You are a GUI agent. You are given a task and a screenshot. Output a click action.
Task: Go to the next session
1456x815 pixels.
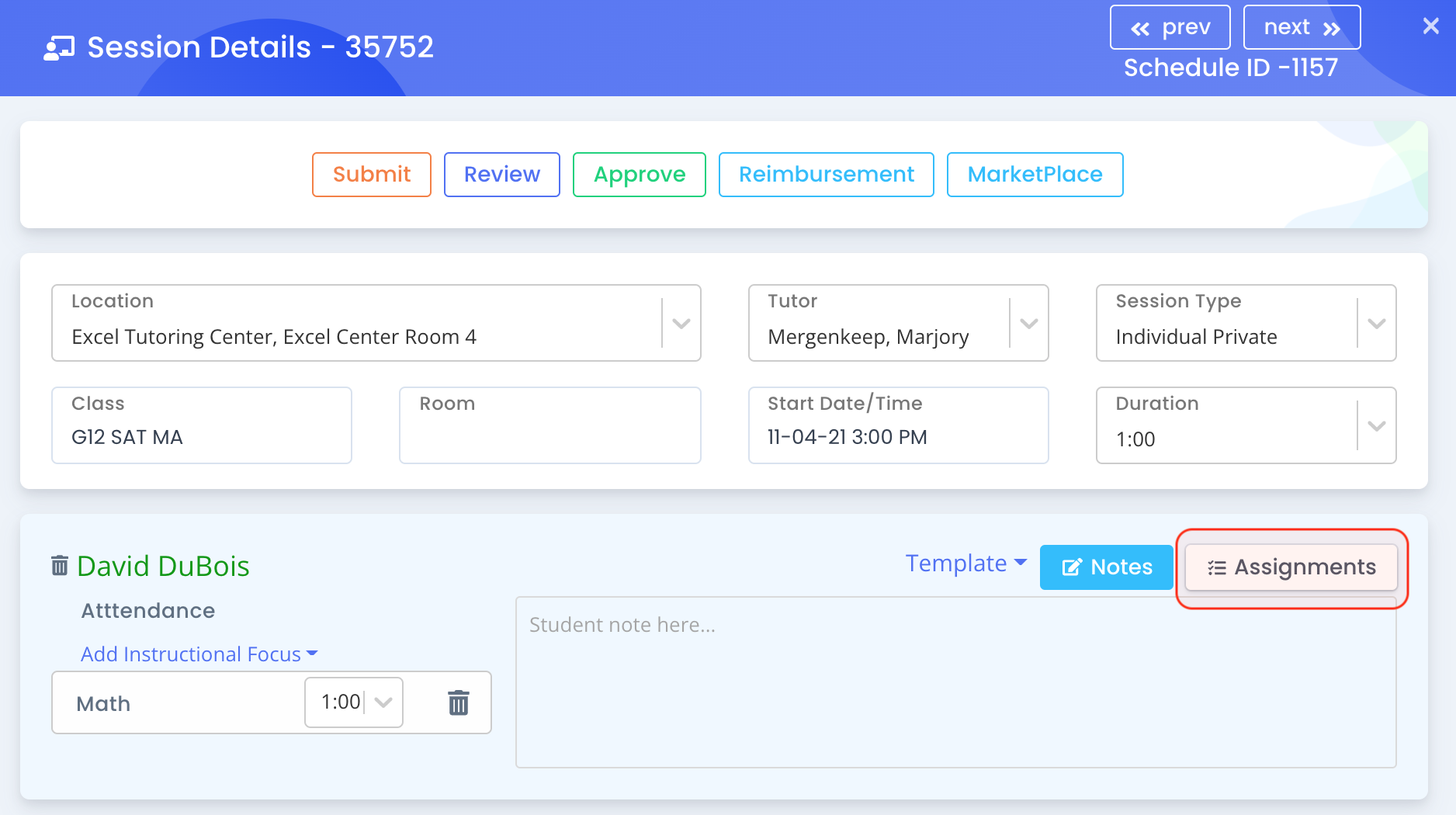click(1302, 27)
